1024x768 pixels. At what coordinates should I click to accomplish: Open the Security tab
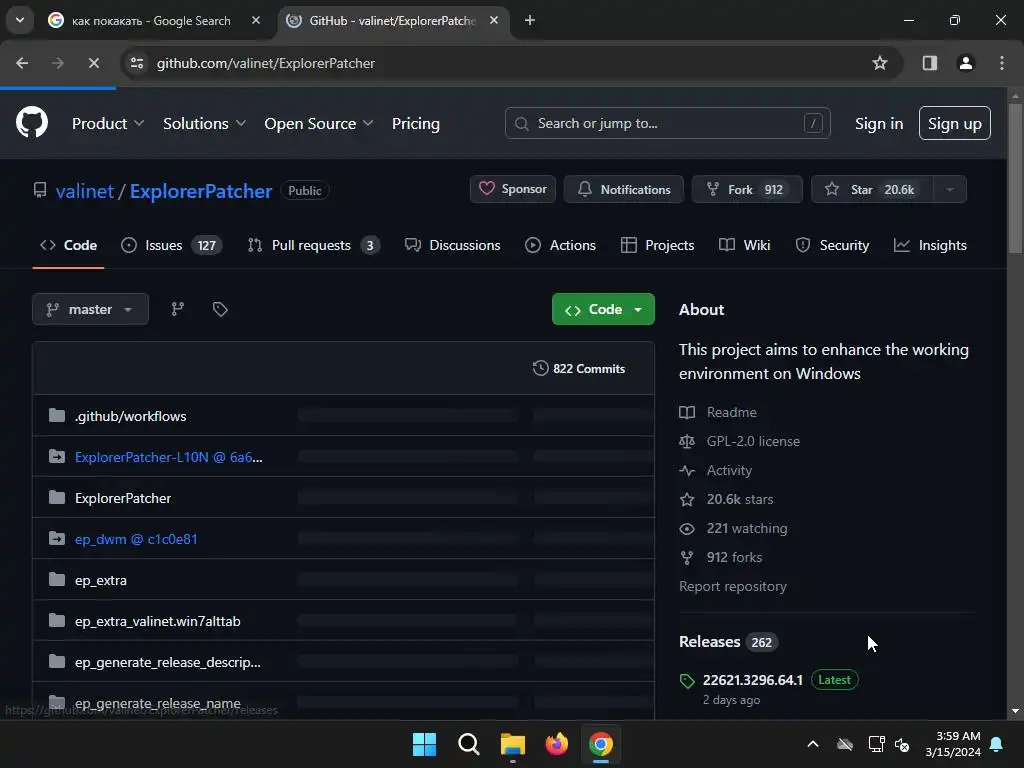tap(832, 245)
